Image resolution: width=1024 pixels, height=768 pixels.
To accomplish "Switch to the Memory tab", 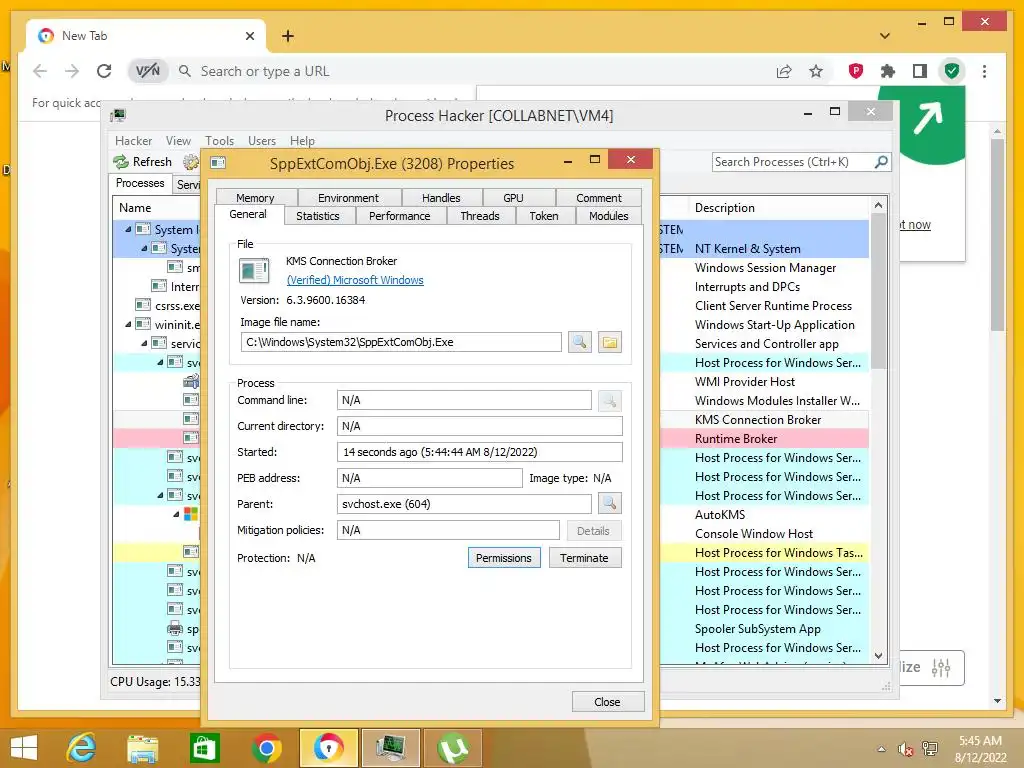I will point(255,198).
